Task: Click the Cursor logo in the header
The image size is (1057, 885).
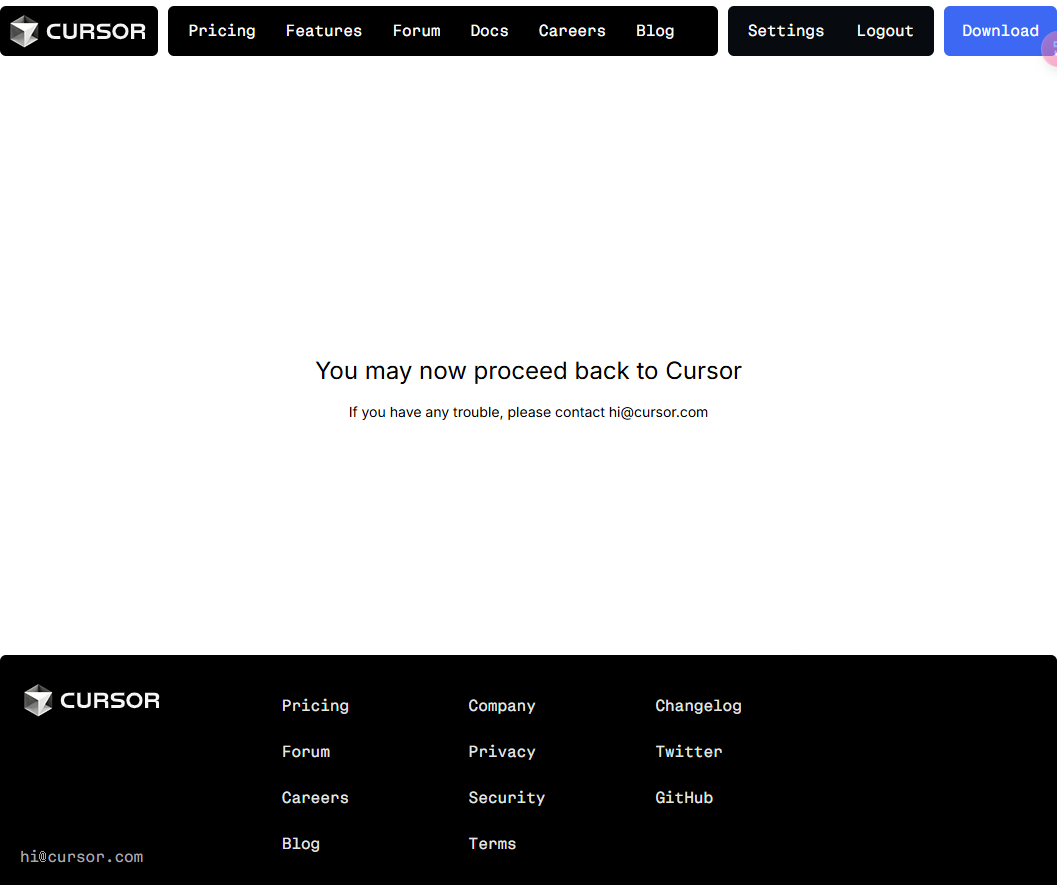Action: tap(78, 31)
